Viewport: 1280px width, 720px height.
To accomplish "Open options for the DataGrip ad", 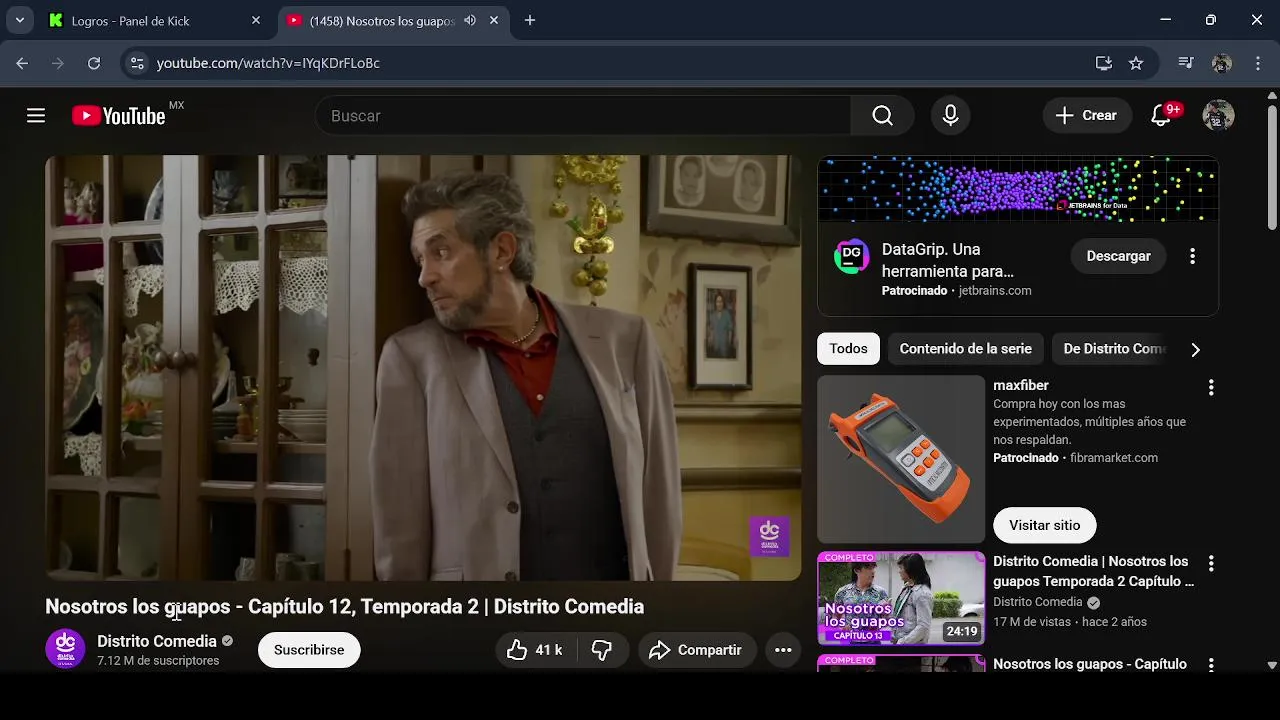I will click(1192, 256).
